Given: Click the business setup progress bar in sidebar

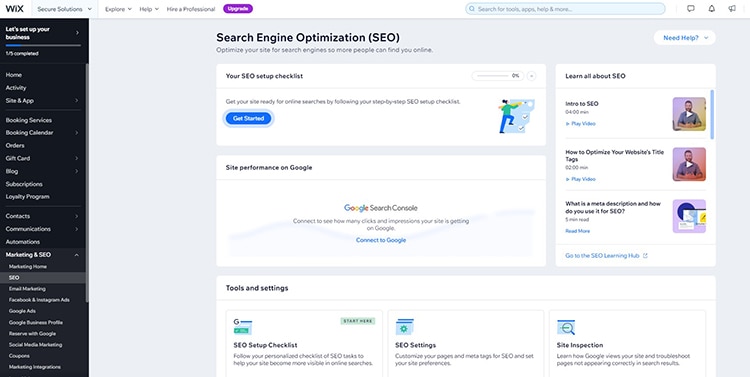Looking at the screenshot, I should pos(43,45).
